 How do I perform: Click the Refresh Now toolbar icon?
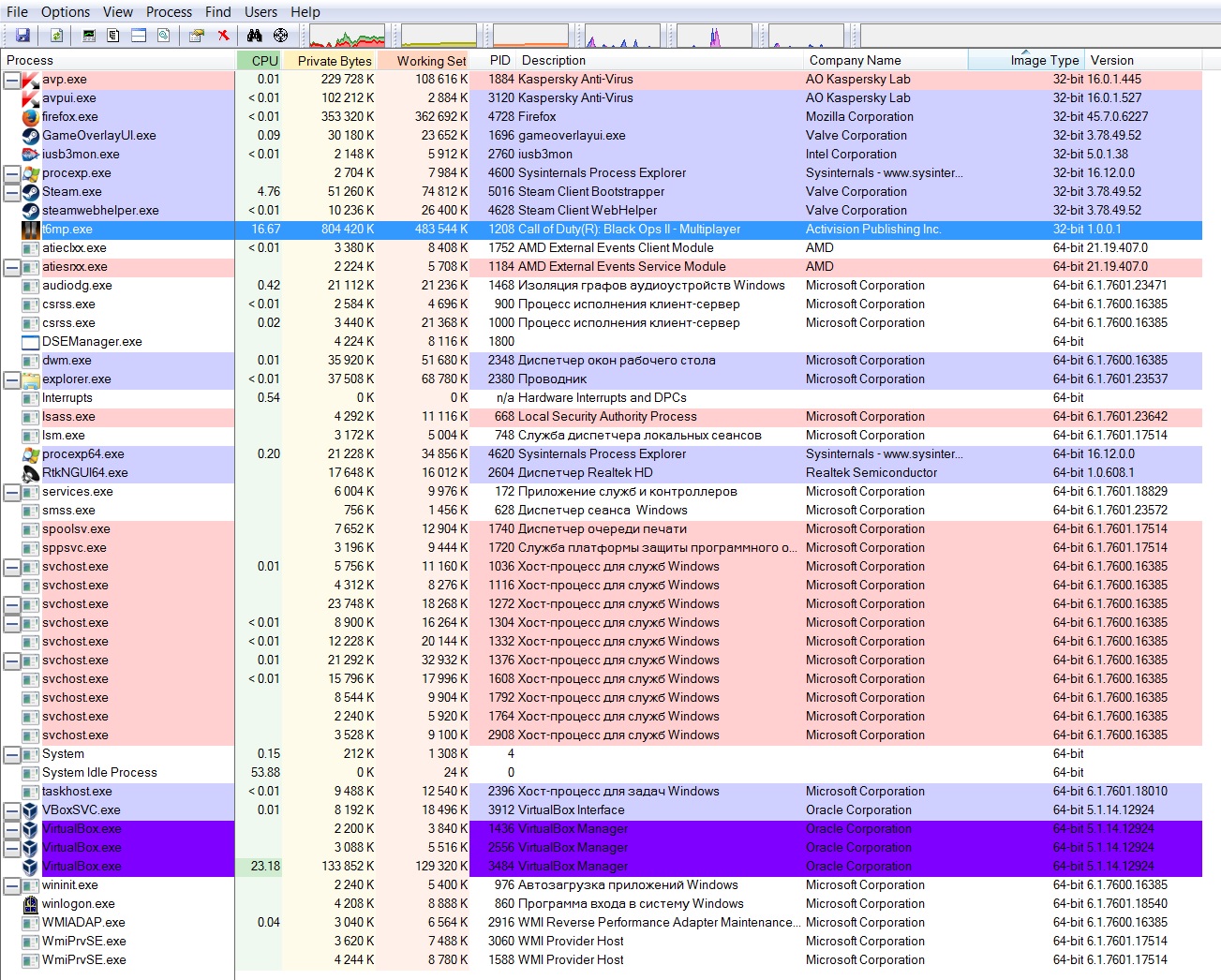click(x=56, y=36)
